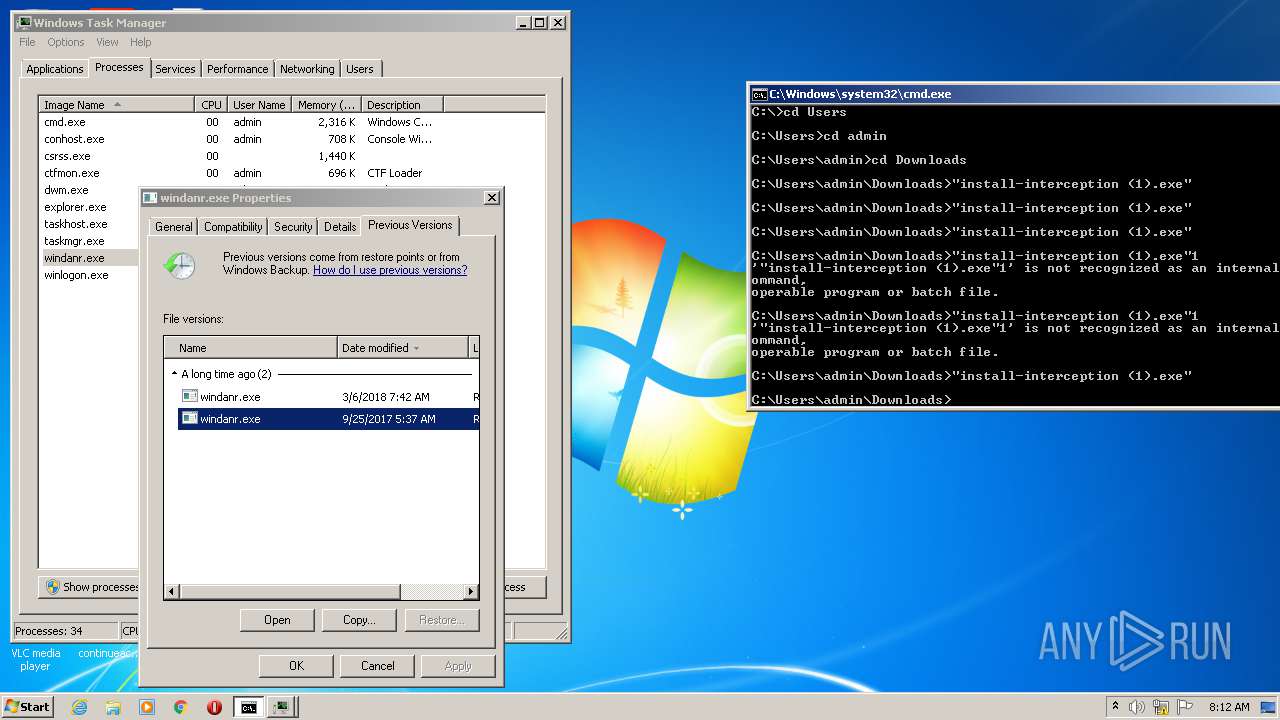Open Compatibility tab in Properties dialog
Viewport: 1280px width, 720px height.
coord(233,227)
